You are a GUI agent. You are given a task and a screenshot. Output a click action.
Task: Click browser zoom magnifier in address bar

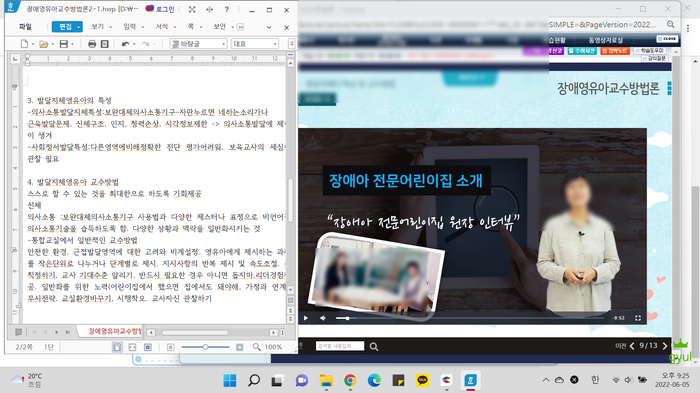click(671, 25)
